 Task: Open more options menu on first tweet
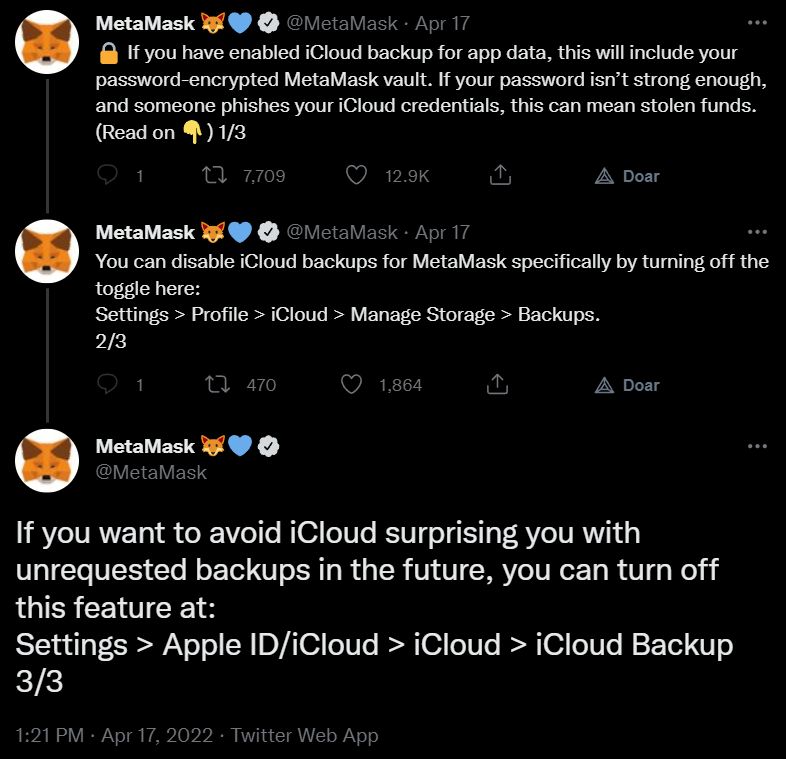coord(757,23)
